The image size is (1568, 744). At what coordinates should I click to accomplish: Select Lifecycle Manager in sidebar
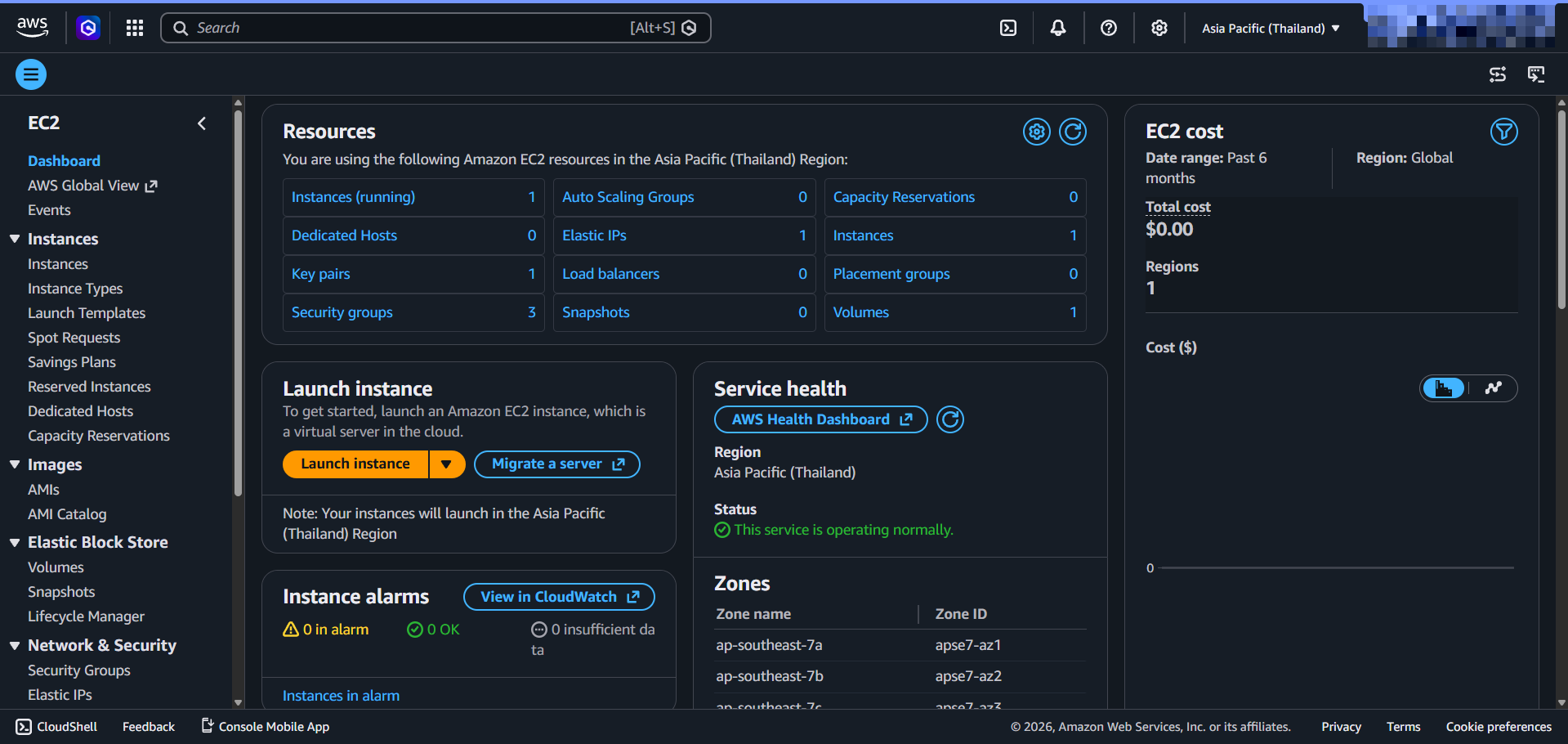click(86, 616)
